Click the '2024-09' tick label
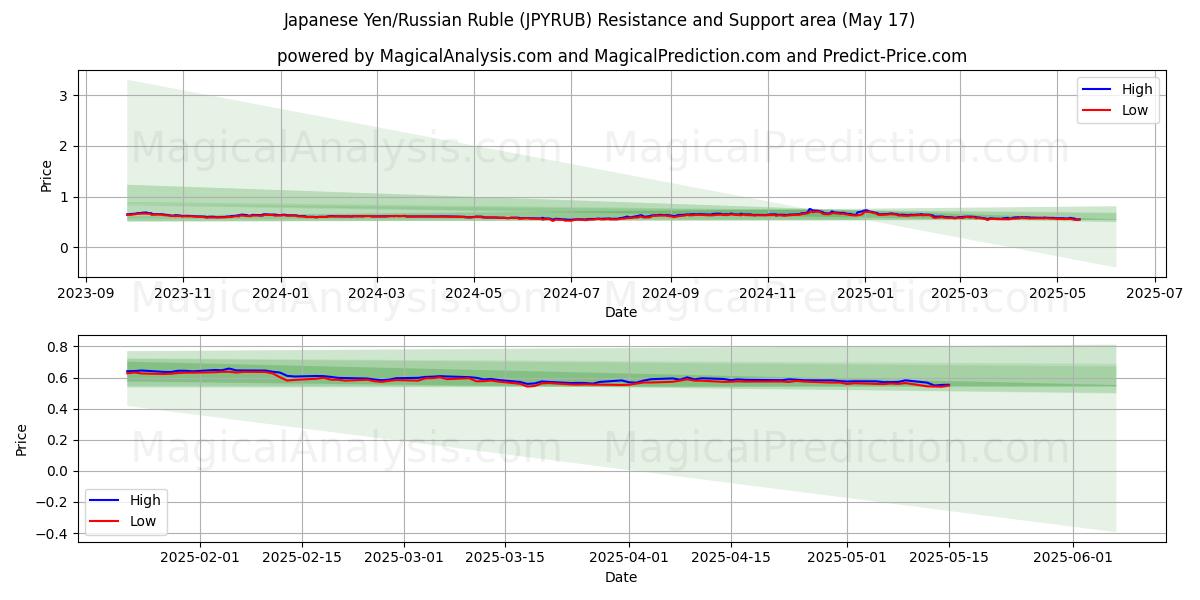 click(x=670, y=295)
